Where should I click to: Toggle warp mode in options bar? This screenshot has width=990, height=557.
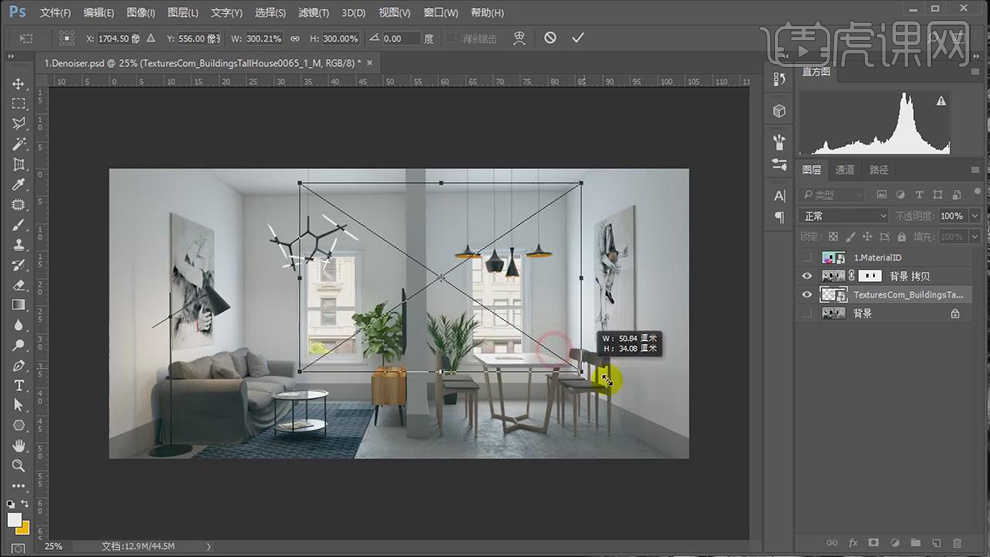(519, 38)
